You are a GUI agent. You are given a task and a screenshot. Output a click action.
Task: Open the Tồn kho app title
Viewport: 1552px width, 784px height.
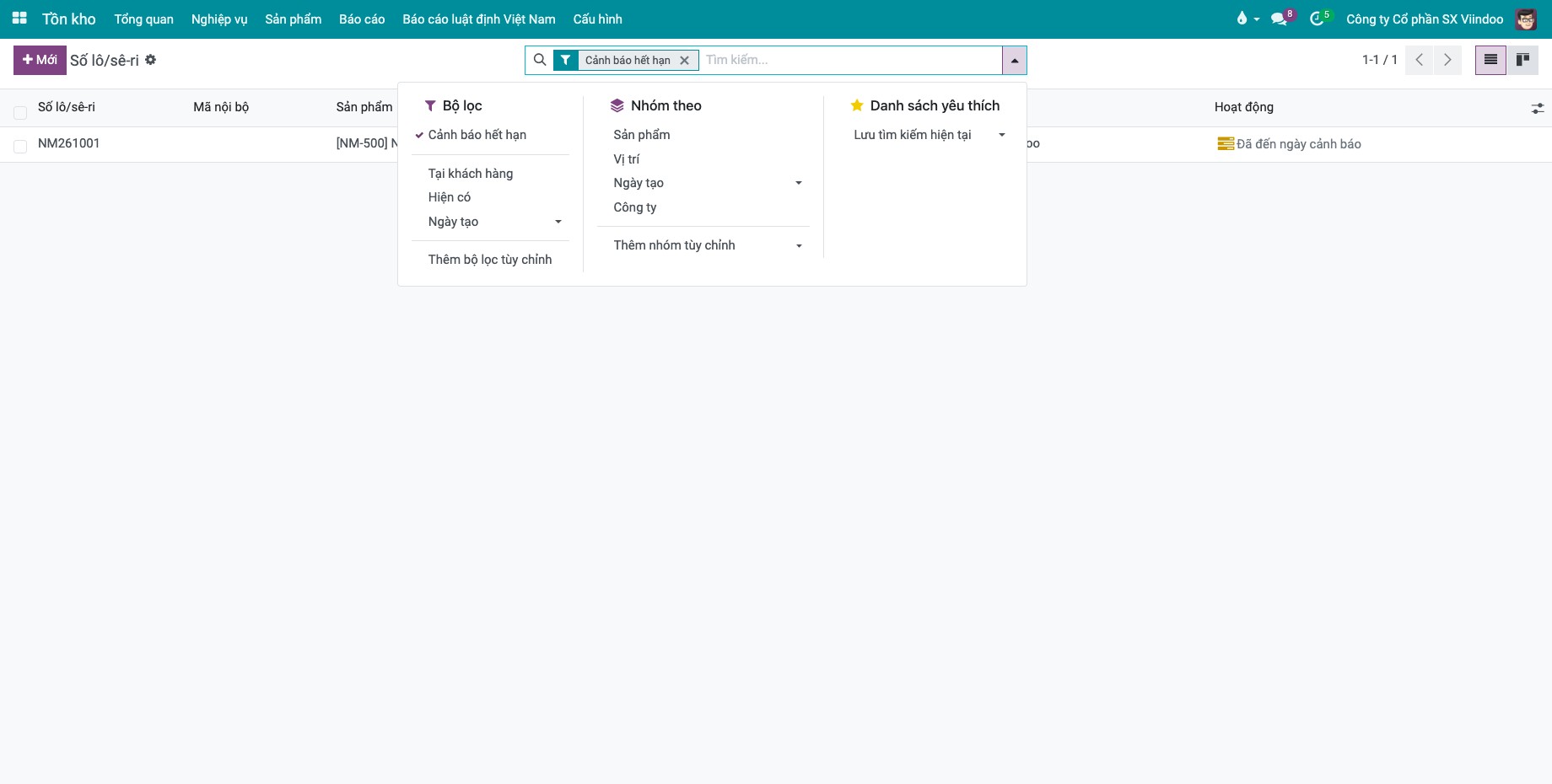[x=69, y=19]
